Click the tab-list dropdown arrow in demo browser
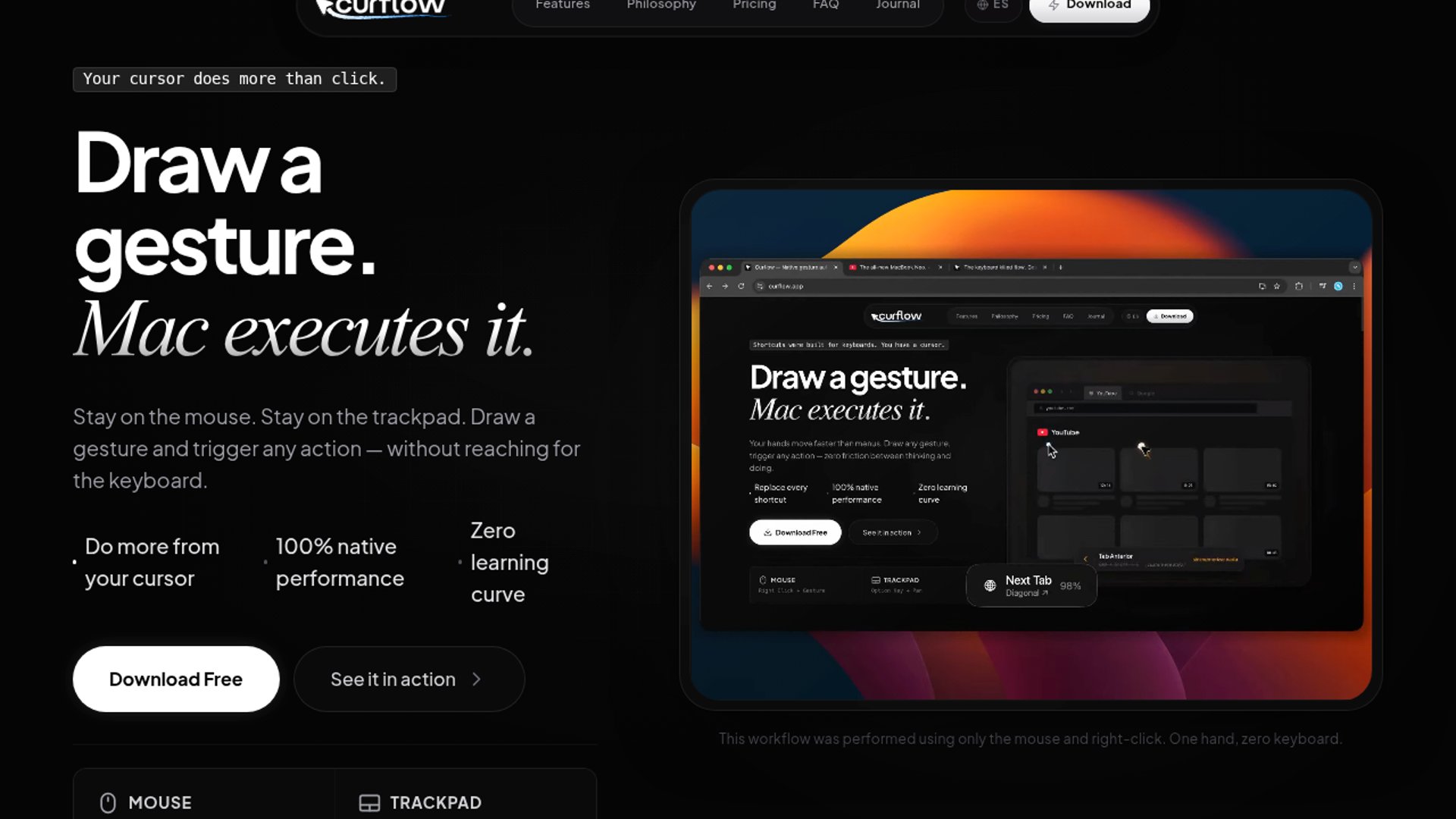 point(1354,267)
